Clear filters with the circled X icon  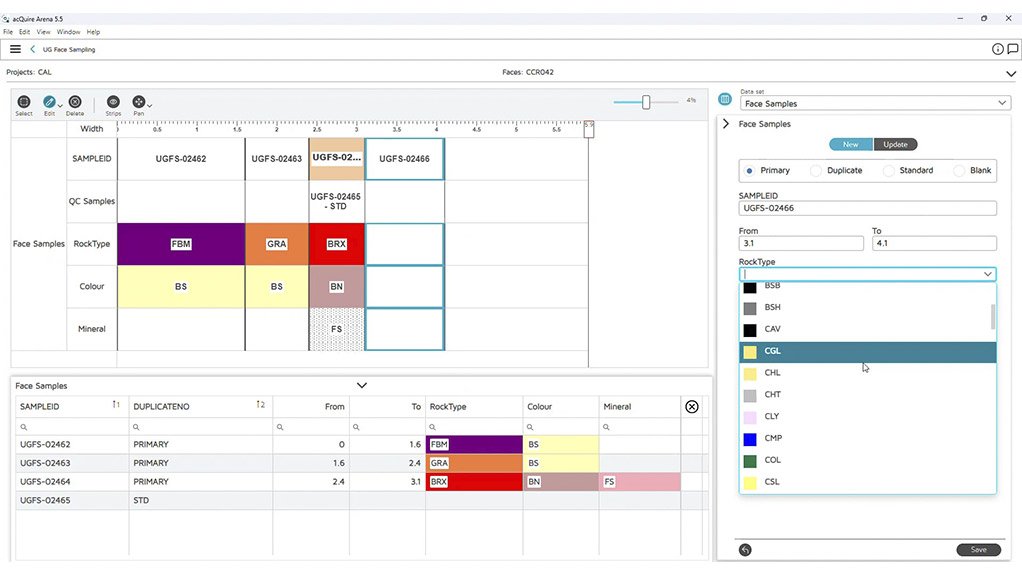click(692, 407)
